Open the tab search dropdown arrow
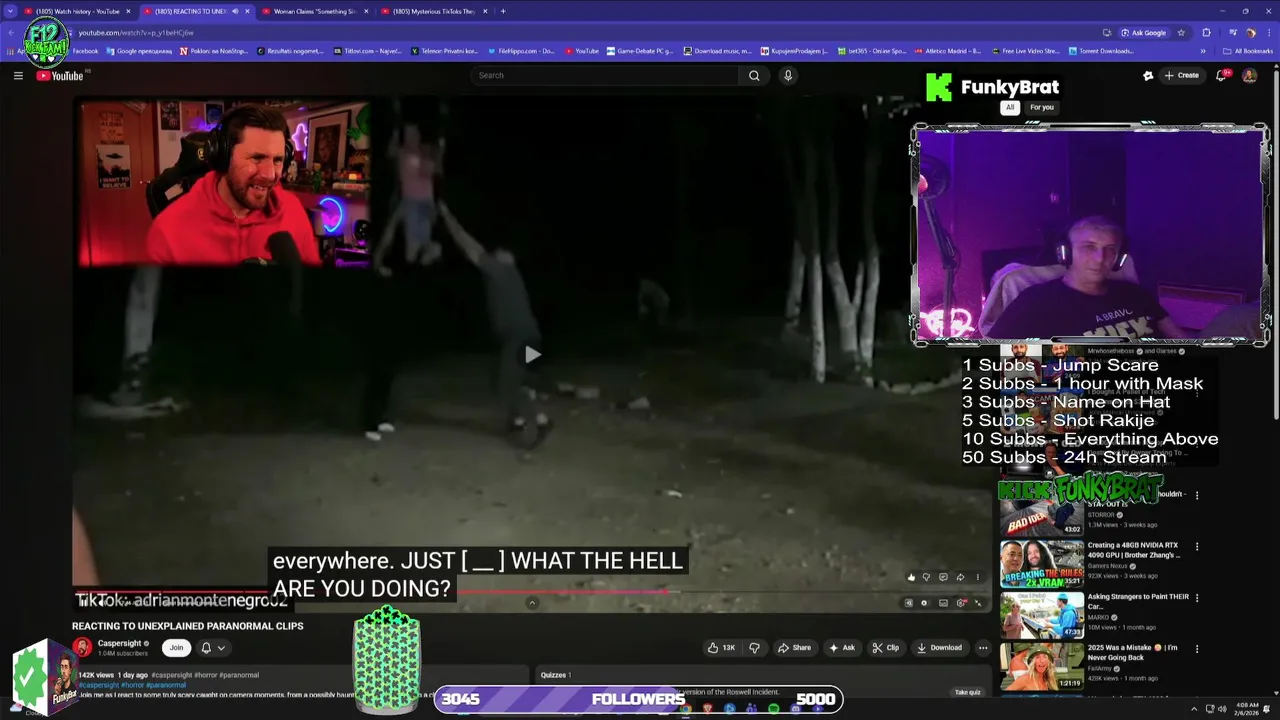Screen dimensions: 1280x720 (x=9, y=11)
